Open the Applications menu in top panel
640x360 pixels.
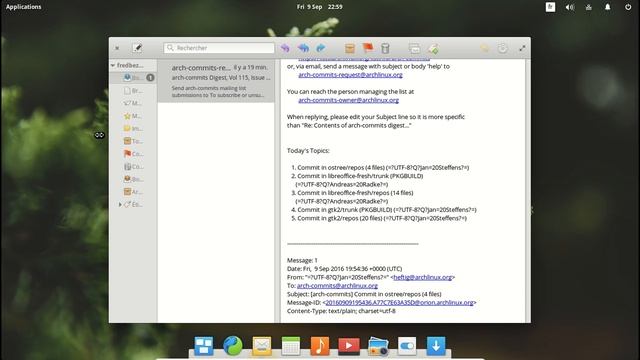click(x=23, y=7)
